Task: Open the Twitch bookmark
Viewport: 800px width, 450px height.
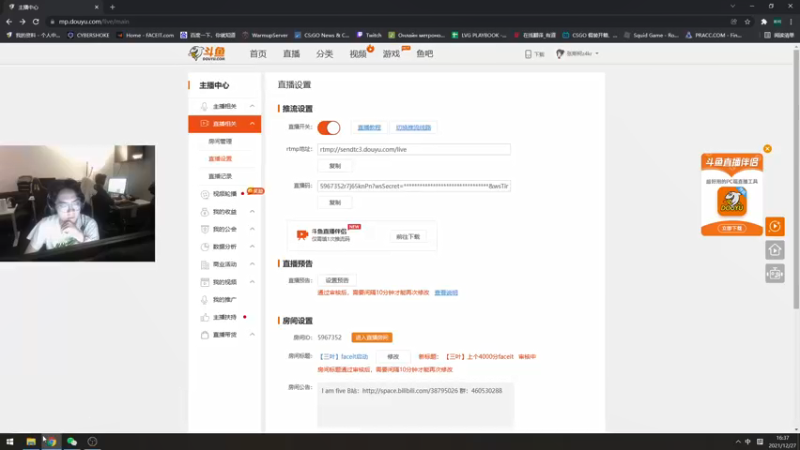Action: pos(369,35)
